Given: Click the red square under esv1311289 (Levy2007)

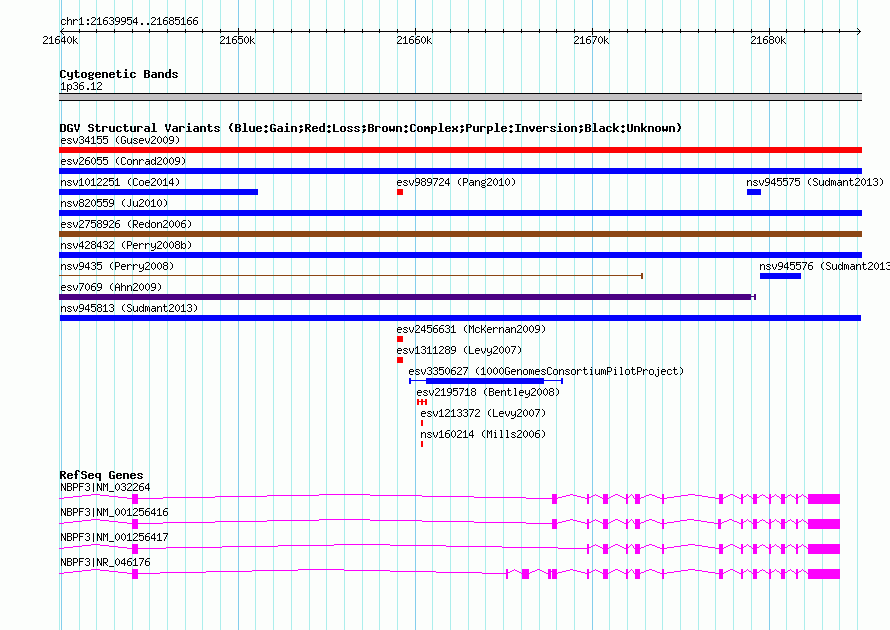Looking at the screenshot, I should [x=400, y=360].
